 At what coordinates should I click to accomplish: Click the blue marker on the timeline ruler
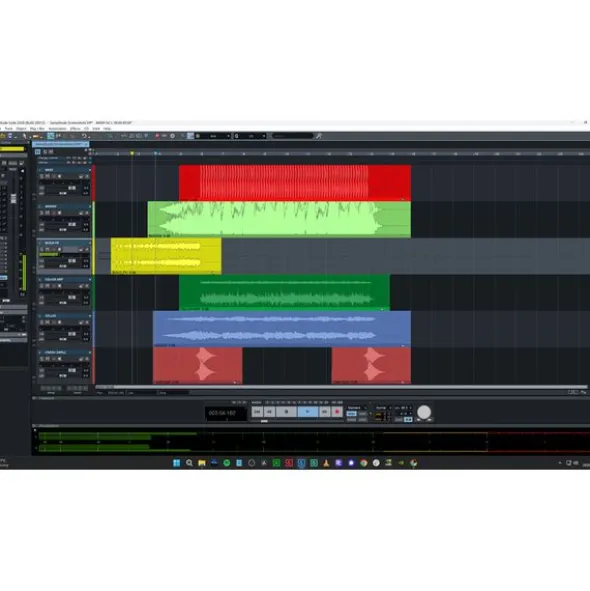click(155, 153)
